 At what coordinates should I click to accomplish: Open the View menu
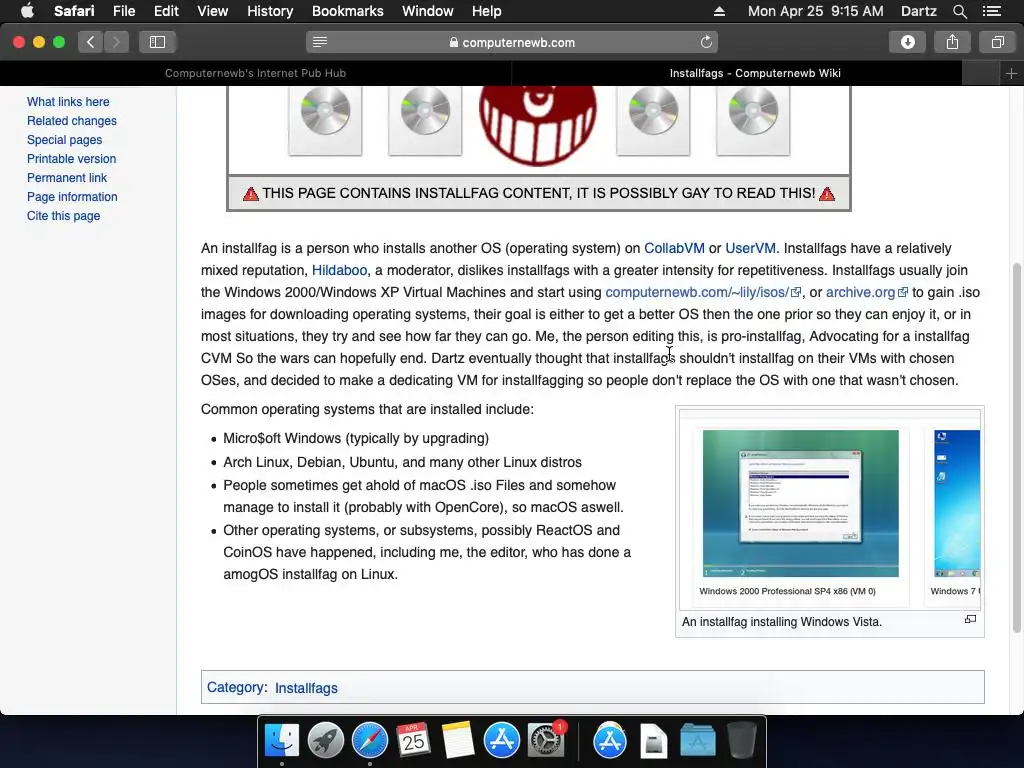tap(213, 11)
